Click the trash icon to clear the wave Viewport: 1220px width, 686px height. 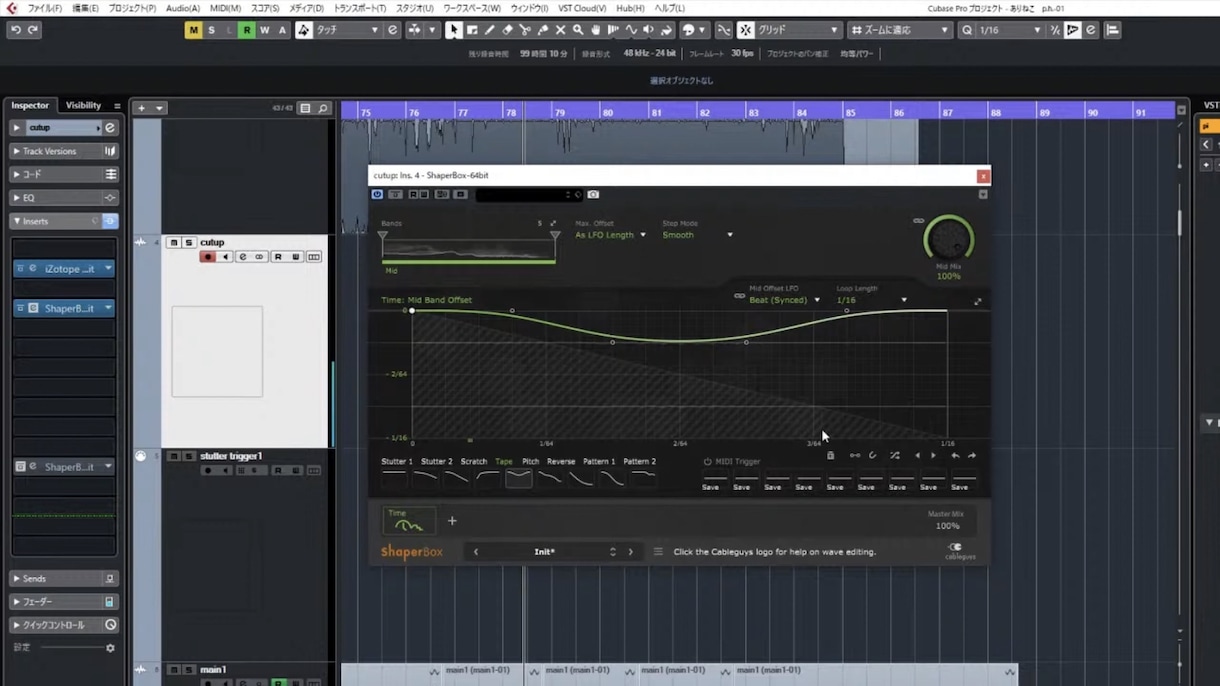[x=830, y=456]
